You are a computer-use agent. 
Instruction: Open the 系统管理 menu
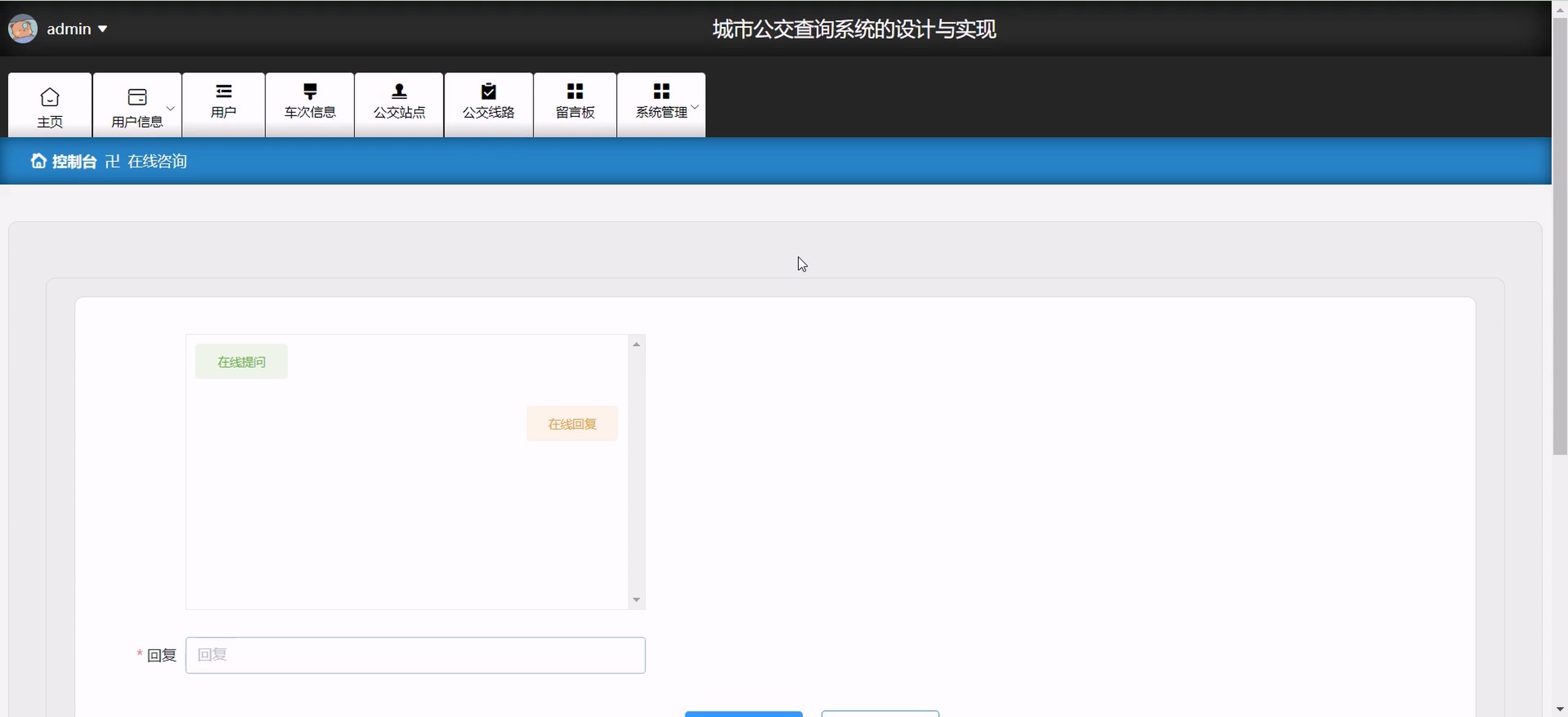[x=662, y=105]
